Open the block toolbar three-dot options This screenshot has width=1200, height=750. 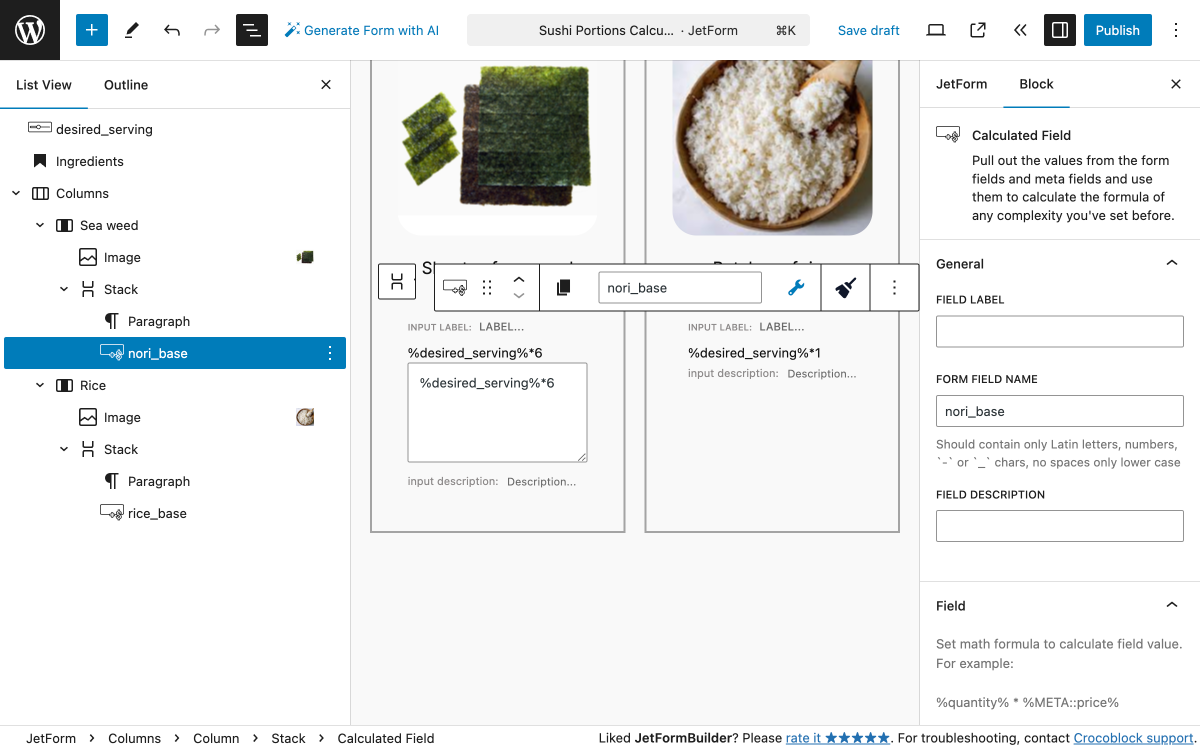pos(895,288)
